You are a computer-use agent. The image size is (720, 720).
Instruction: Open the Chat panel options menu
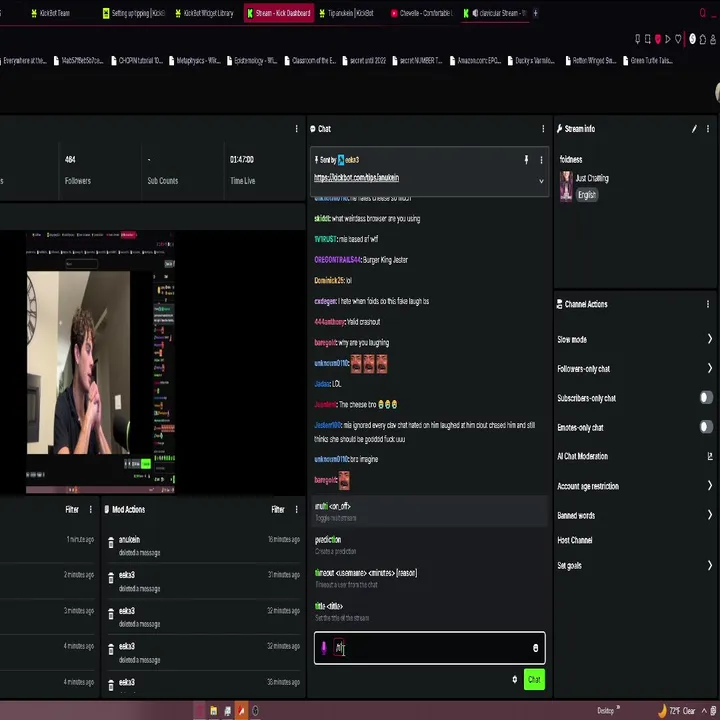coord(543,129)
